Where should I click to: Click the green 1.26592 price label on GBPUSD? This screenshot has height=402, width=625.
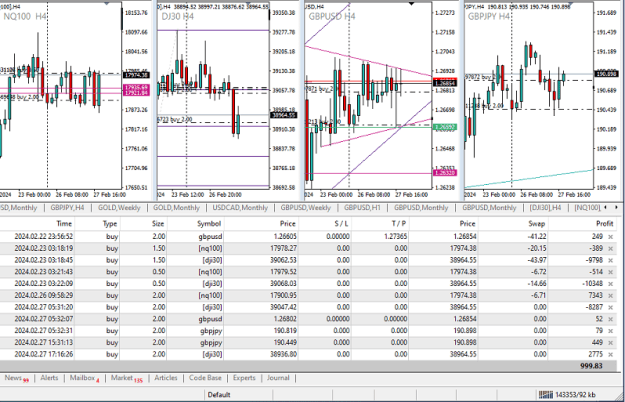point(445,127)
